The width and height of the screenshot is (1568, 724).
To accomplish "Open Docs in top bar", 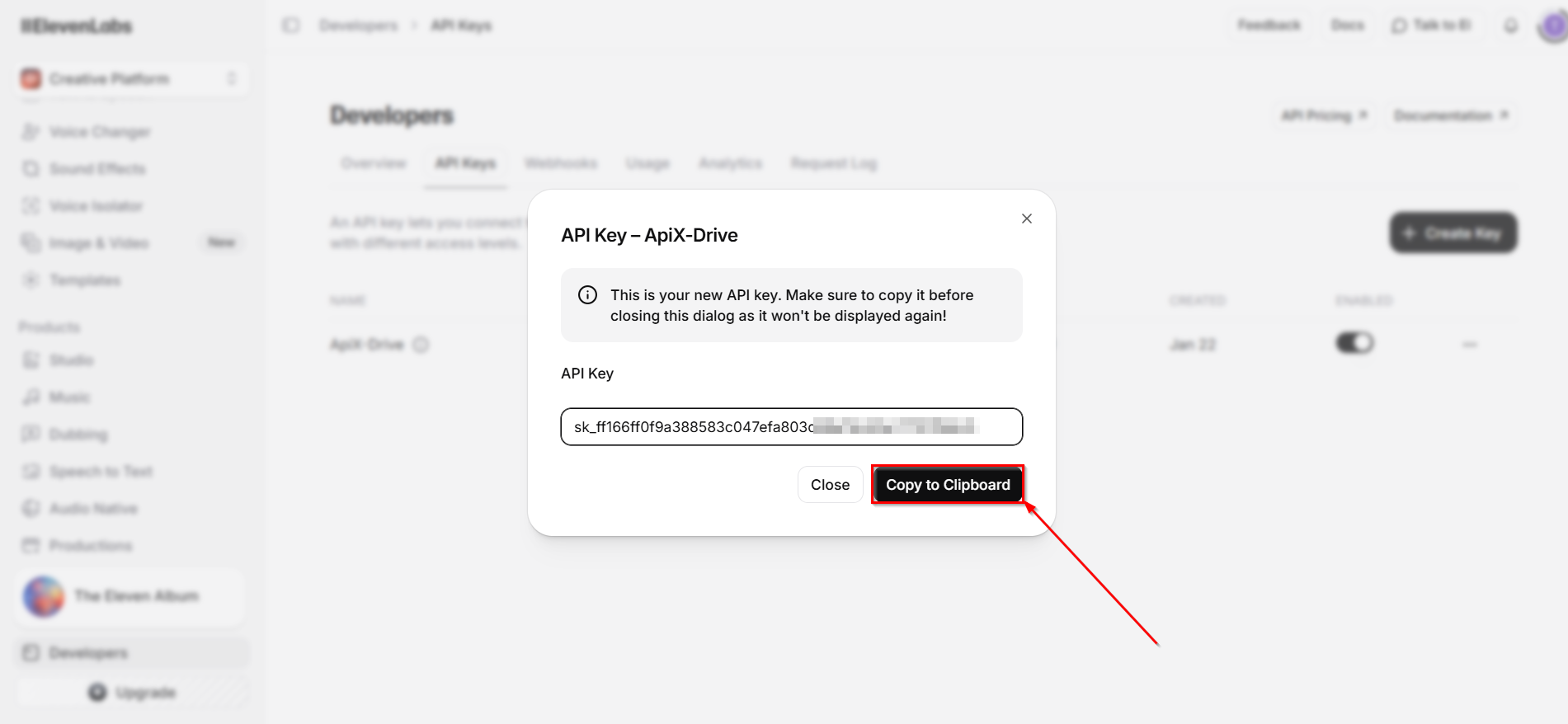I will tap(1347, 26).
